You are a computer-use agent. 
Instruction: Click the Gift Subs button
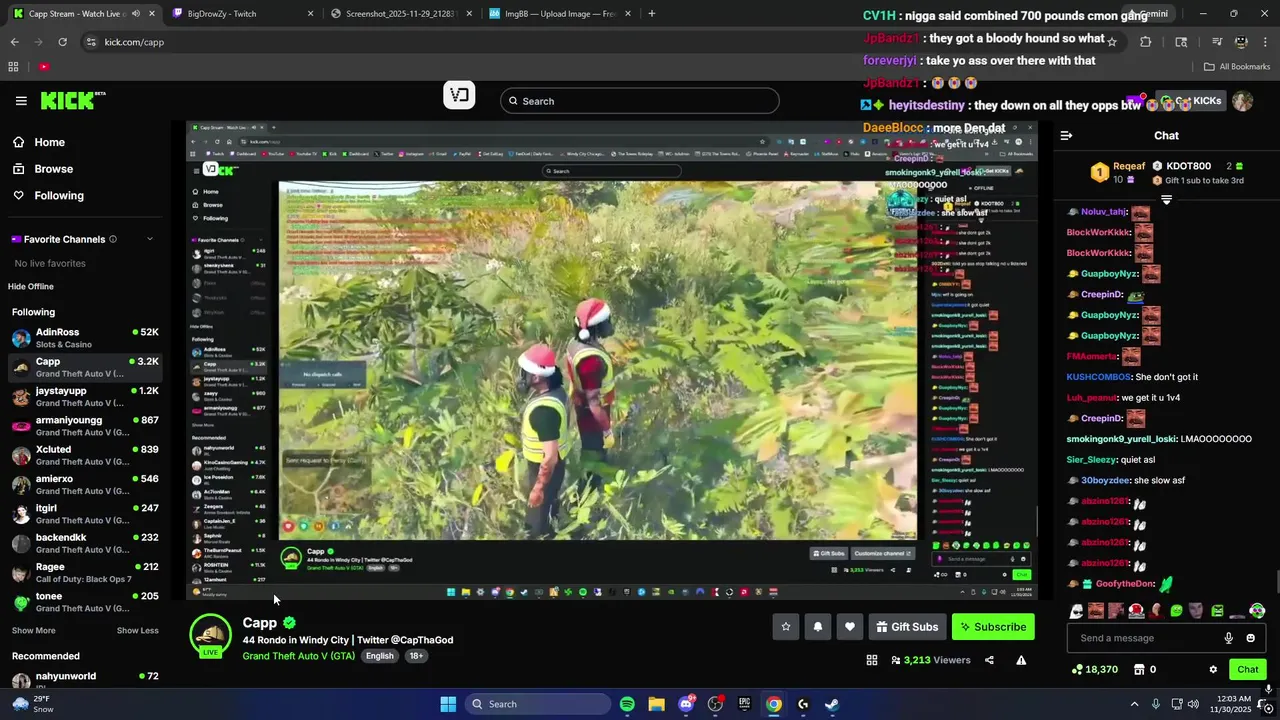[907, 627]
